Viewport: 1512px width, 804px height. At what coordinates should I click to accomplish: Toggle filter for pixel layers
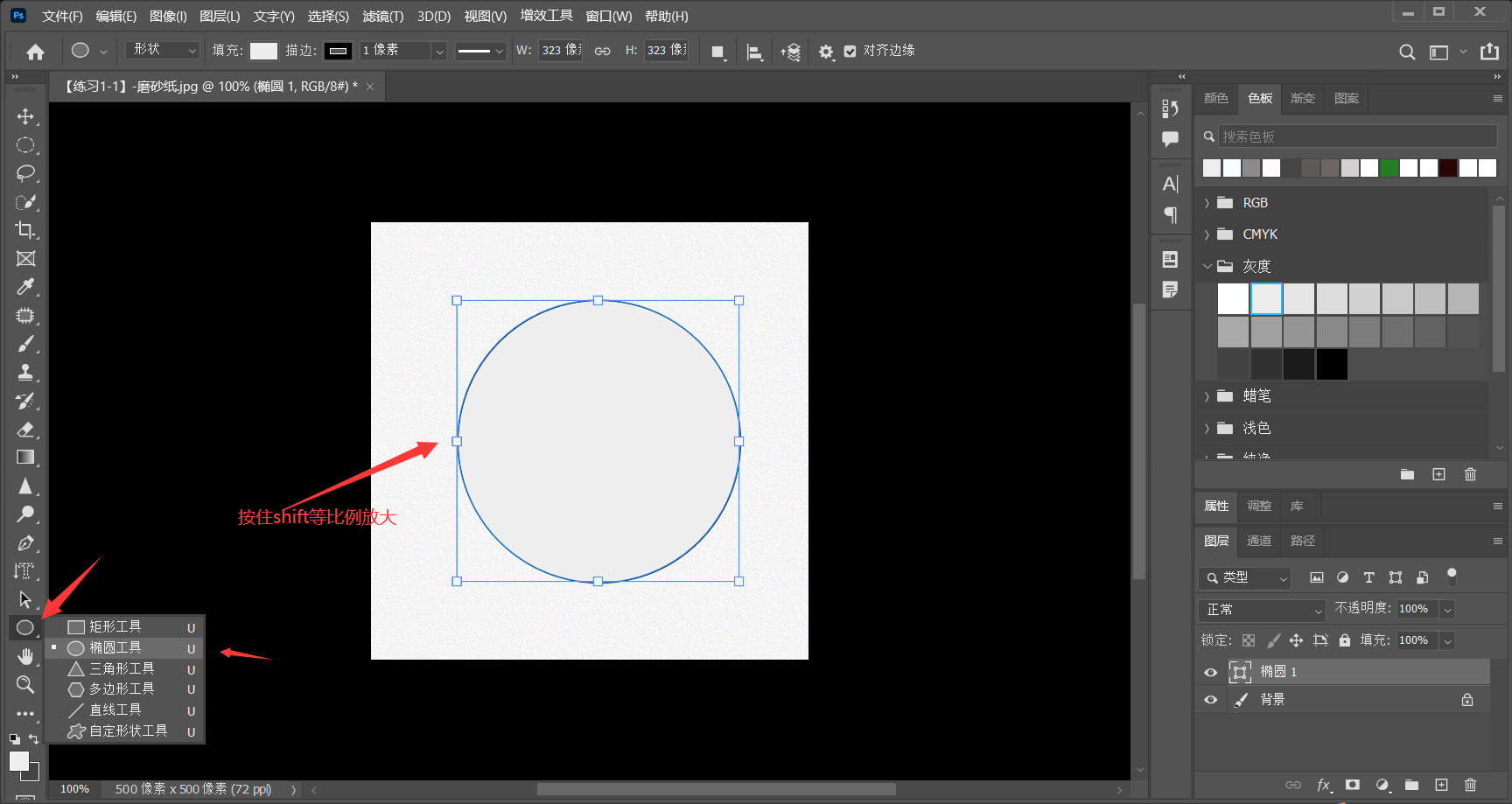[1316, 577]
